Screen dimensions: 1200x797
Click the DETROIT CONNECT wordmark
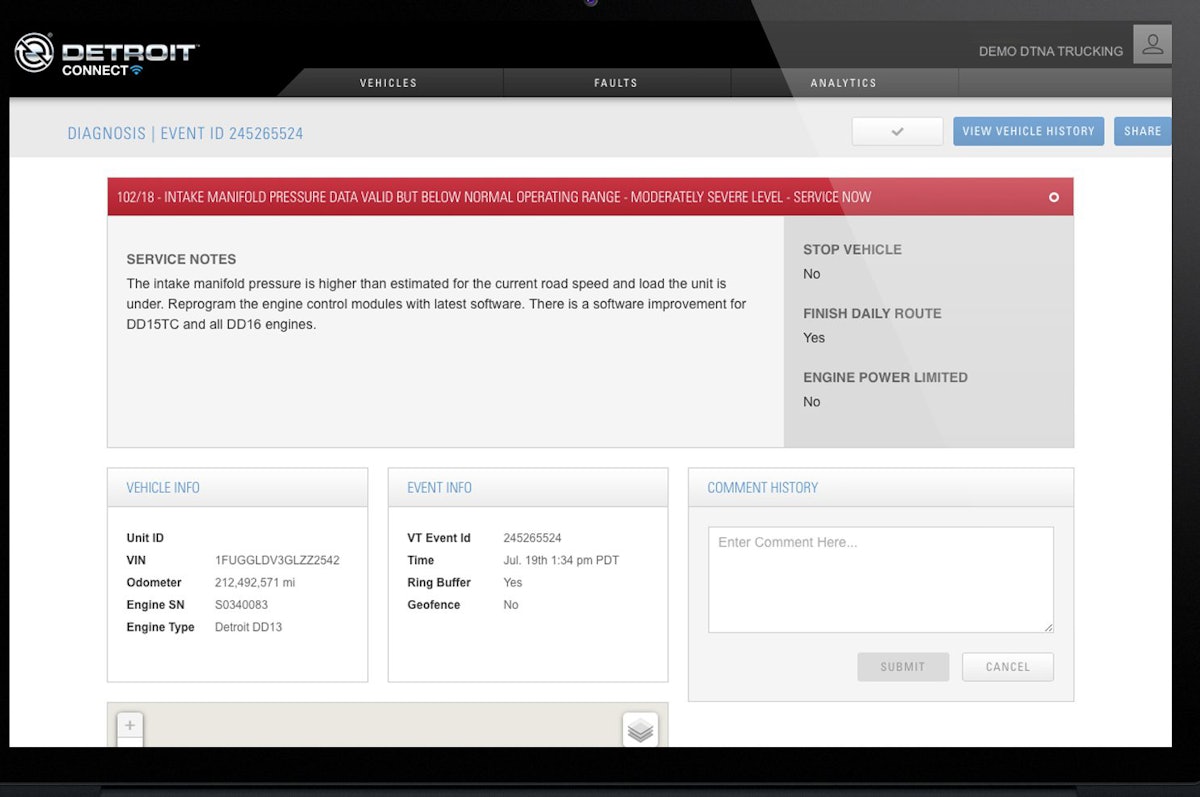click(130, 53)
